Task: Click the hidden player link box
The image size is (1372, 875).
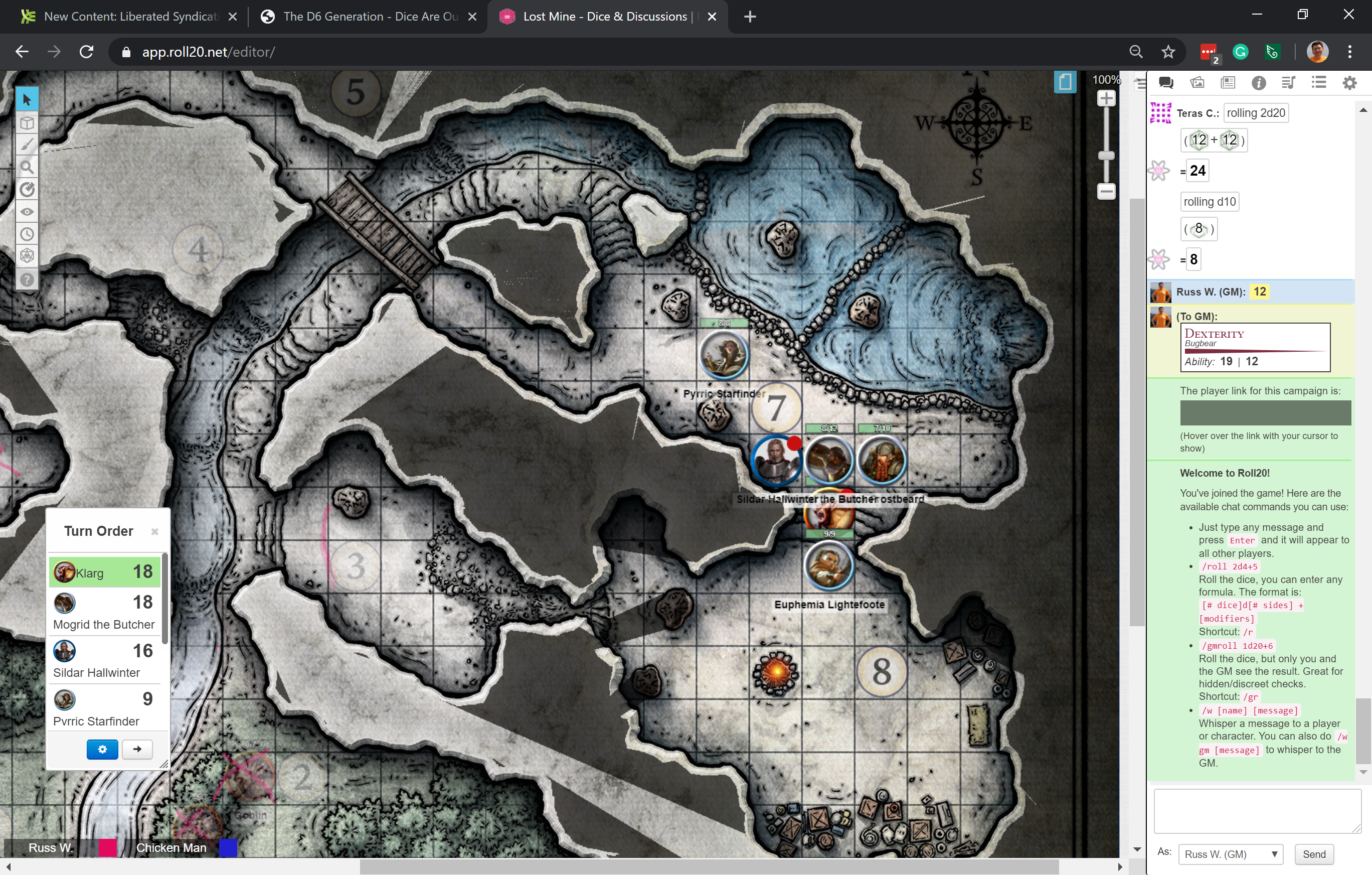Action: tap(1266, 413)
